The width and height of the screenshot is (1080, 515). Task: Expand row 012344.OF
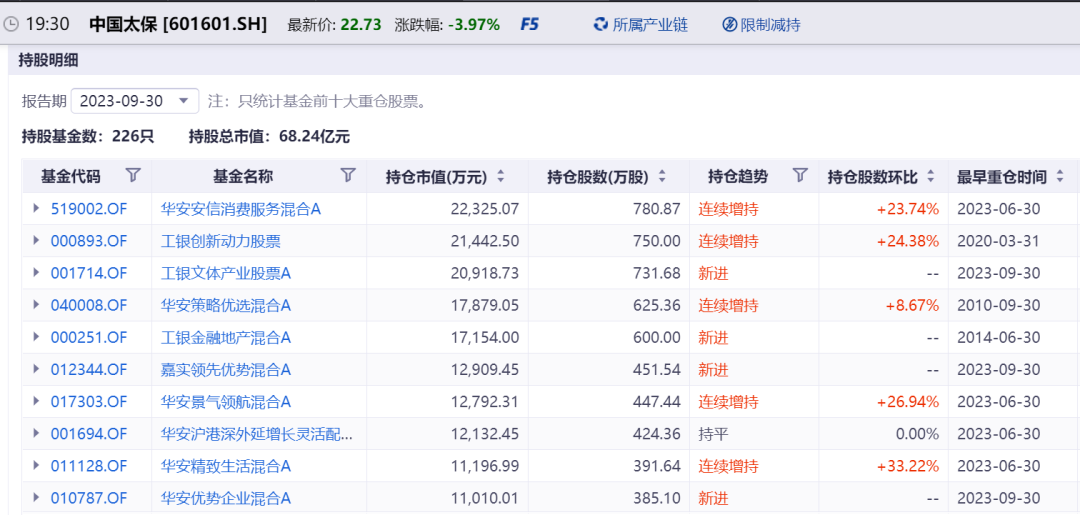(37, 369)
